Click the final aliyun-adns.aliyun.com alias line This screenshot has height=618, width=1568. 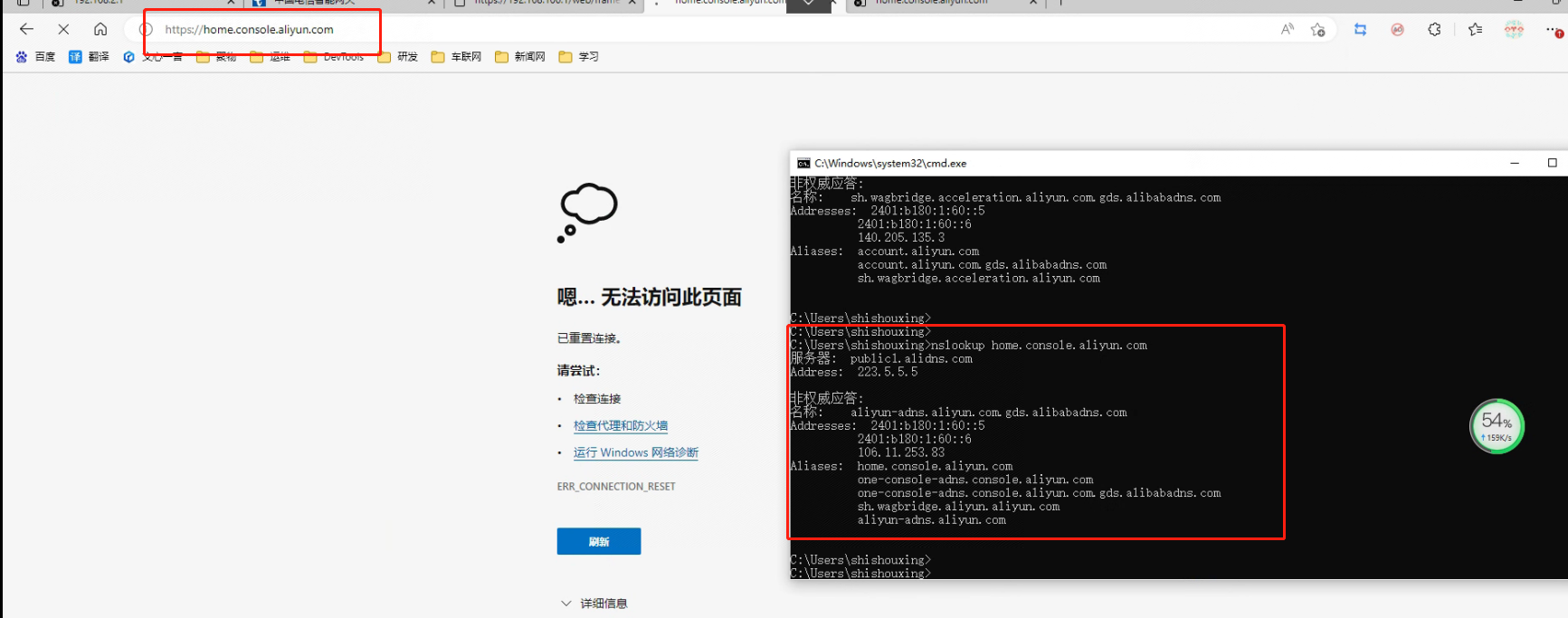point(931,520)
